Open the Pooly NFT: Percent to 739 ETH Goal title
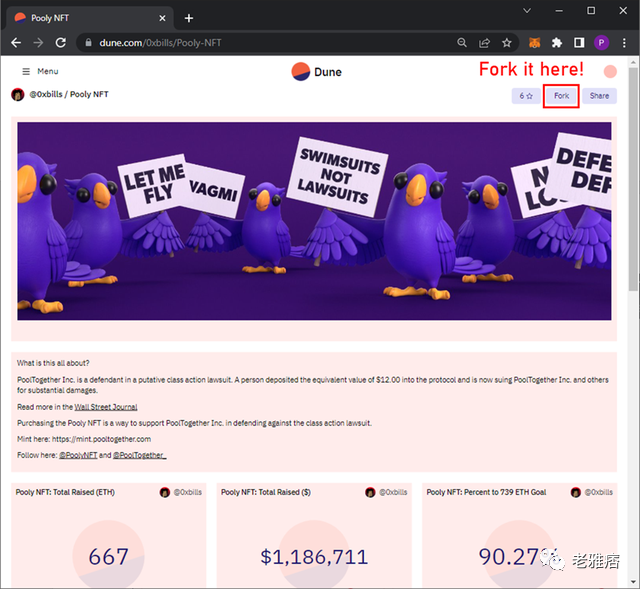 pos(486,492)
